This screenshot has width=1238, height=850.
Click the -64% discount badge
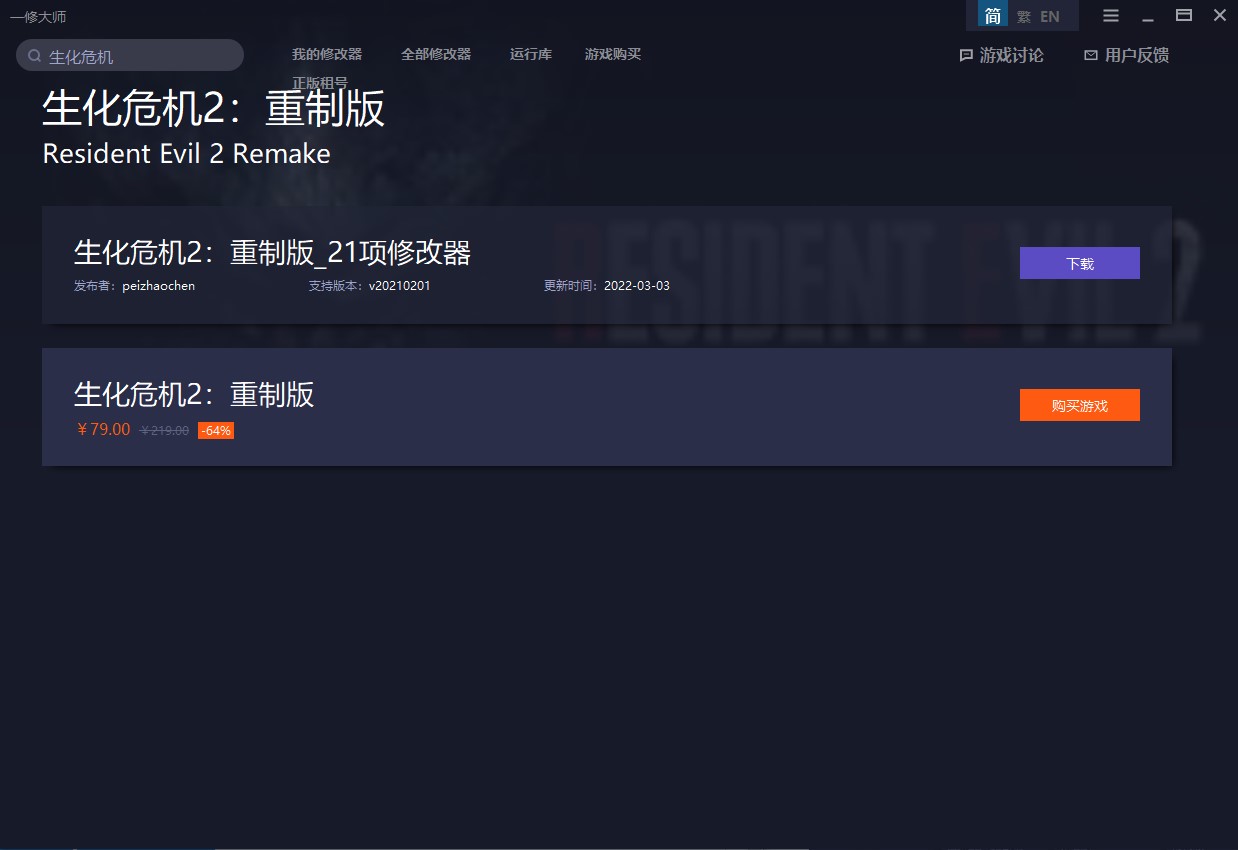pyautogui.click(x=216, y=431)
